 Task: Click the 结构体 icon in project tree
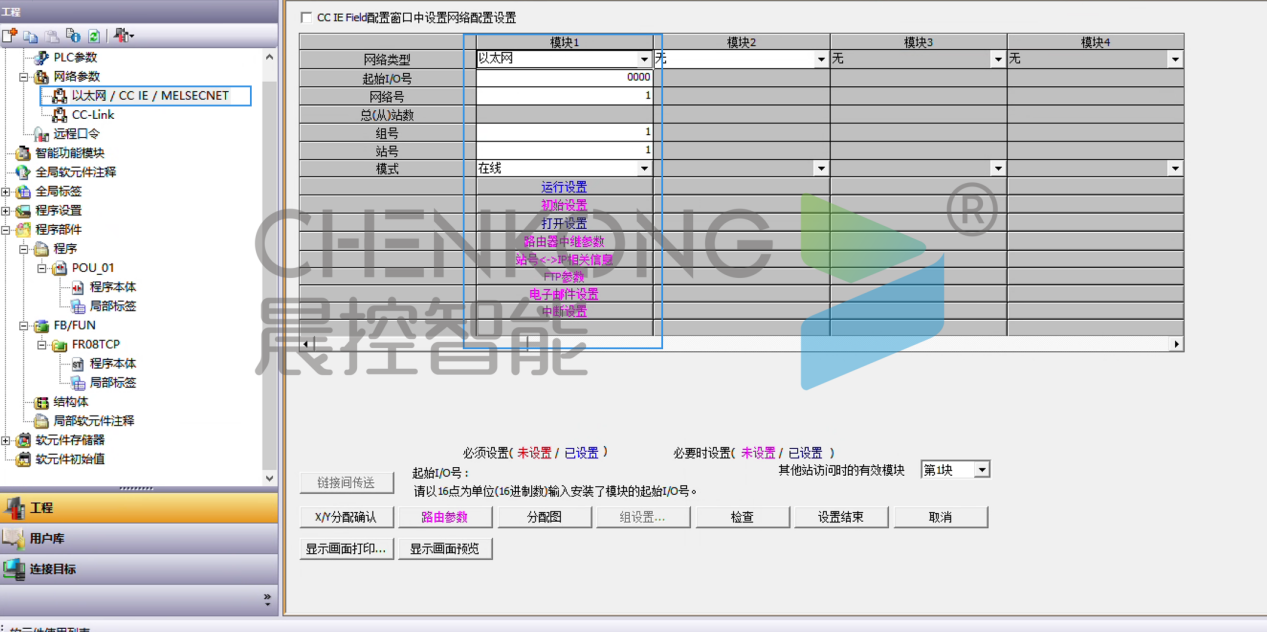pyautogui.click(x=41, y=402)
